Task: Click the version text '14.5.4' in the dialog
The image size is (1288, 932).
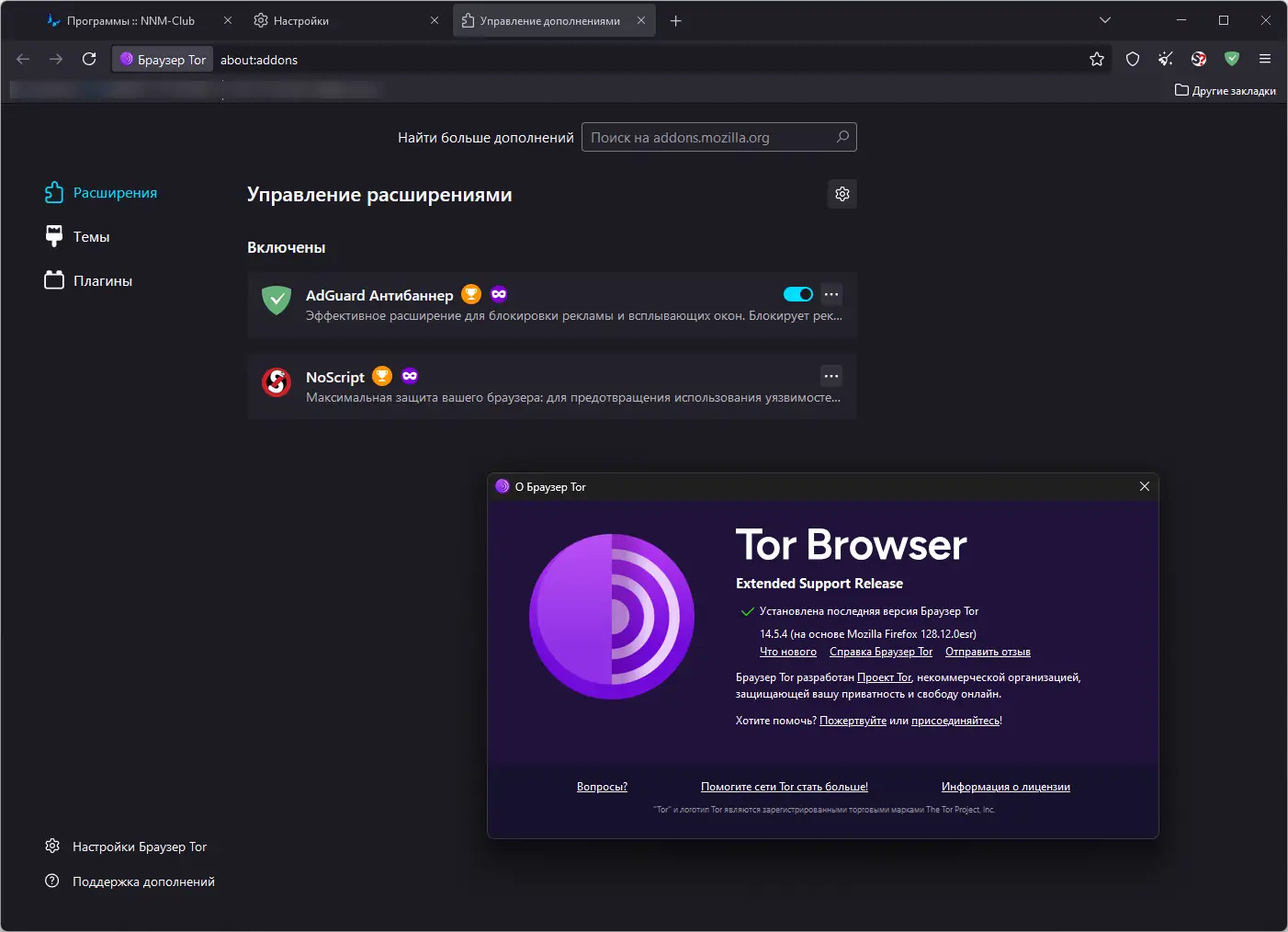Action: pyautogui.click(x=774, y=634)
